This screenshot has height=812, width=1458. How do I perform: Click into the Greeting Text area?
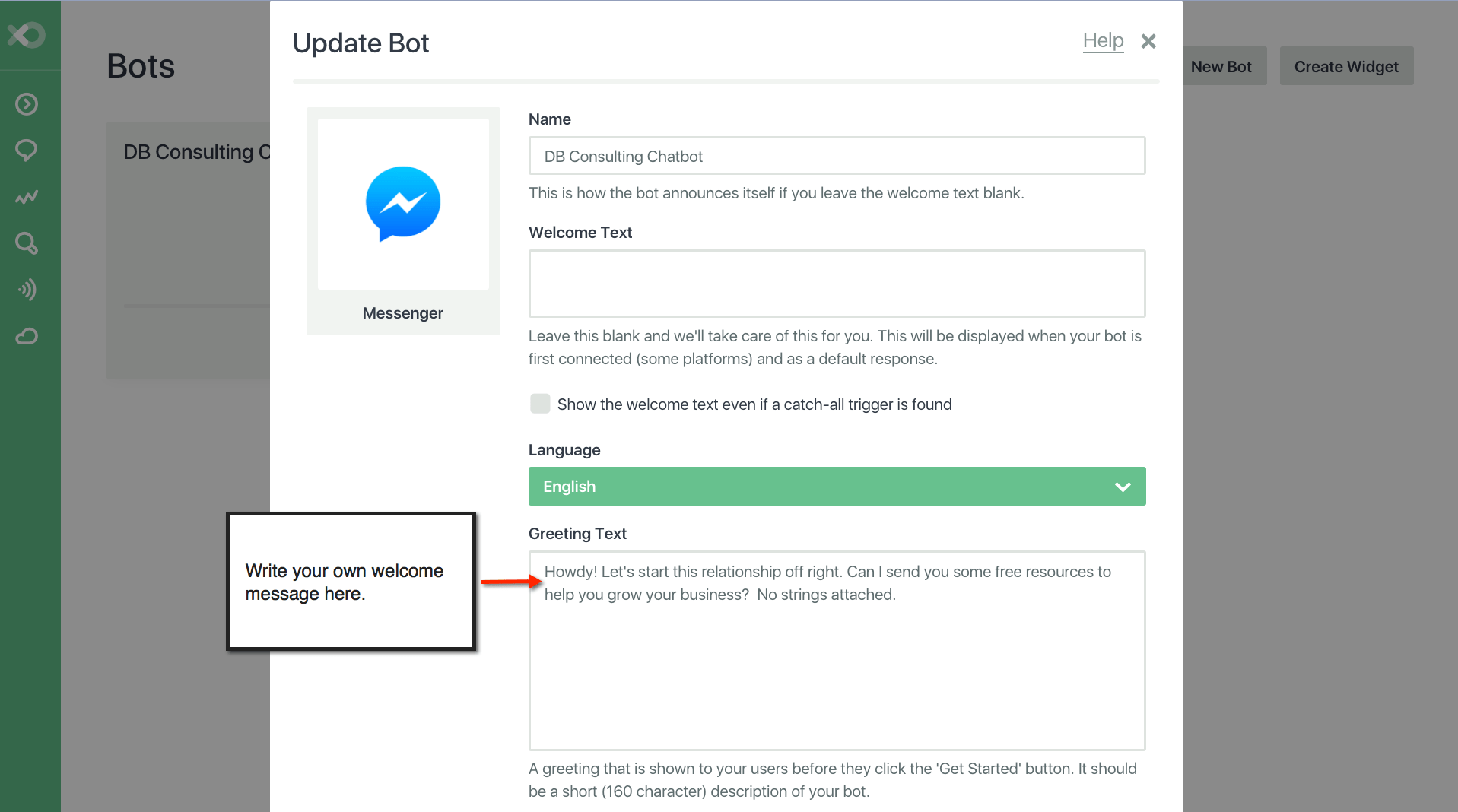837,669
